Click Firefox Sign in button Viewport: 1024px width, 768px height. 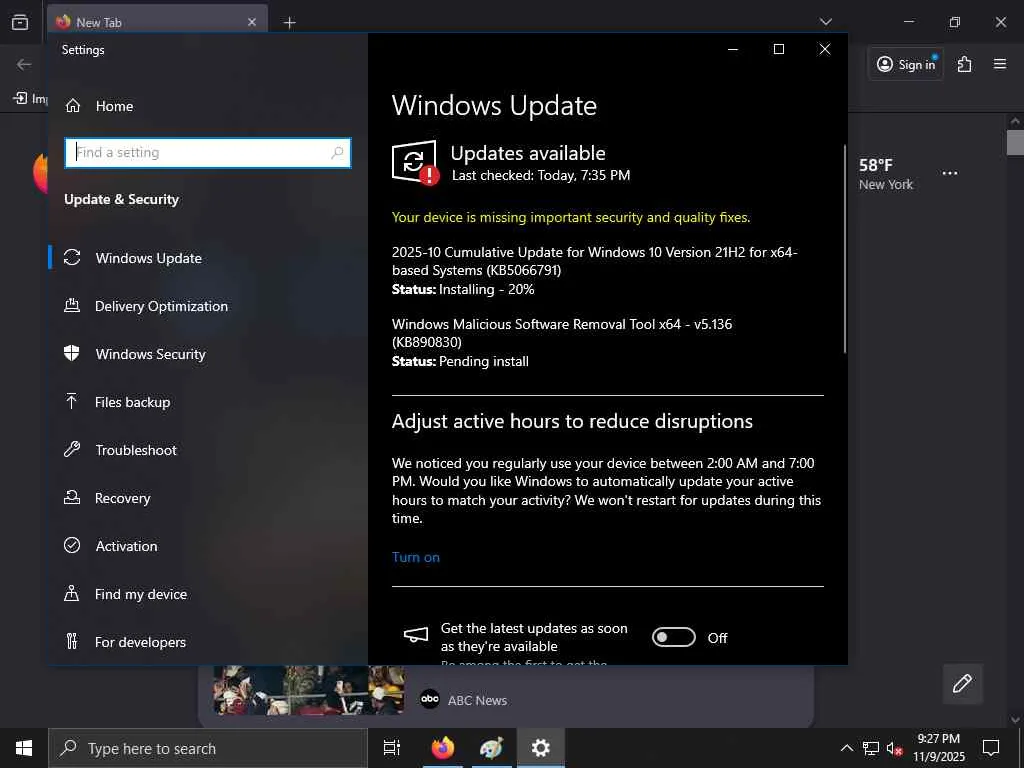point(906,64)
